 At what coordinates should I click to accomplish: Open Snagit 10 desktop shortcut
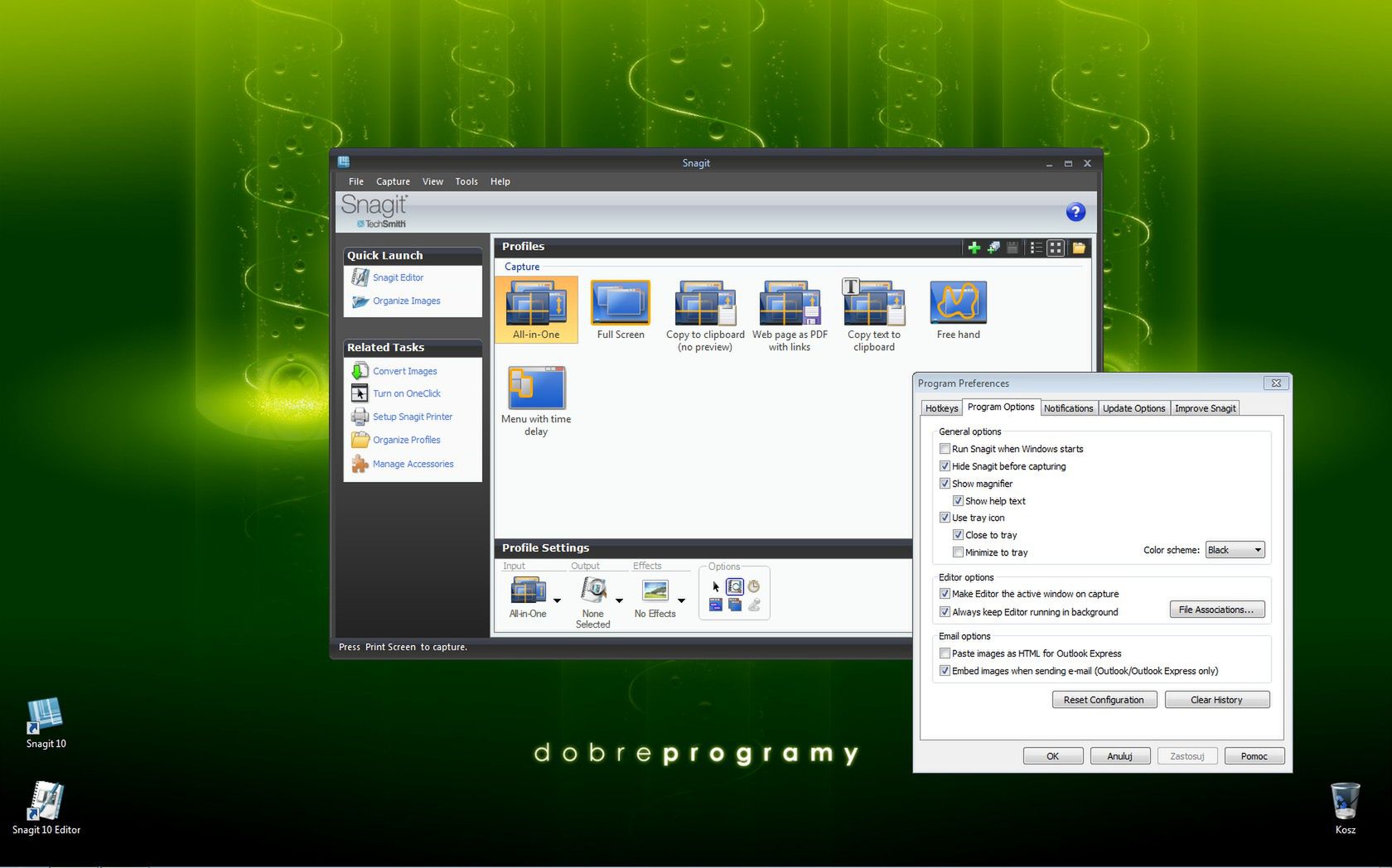[x=46, y=723]
